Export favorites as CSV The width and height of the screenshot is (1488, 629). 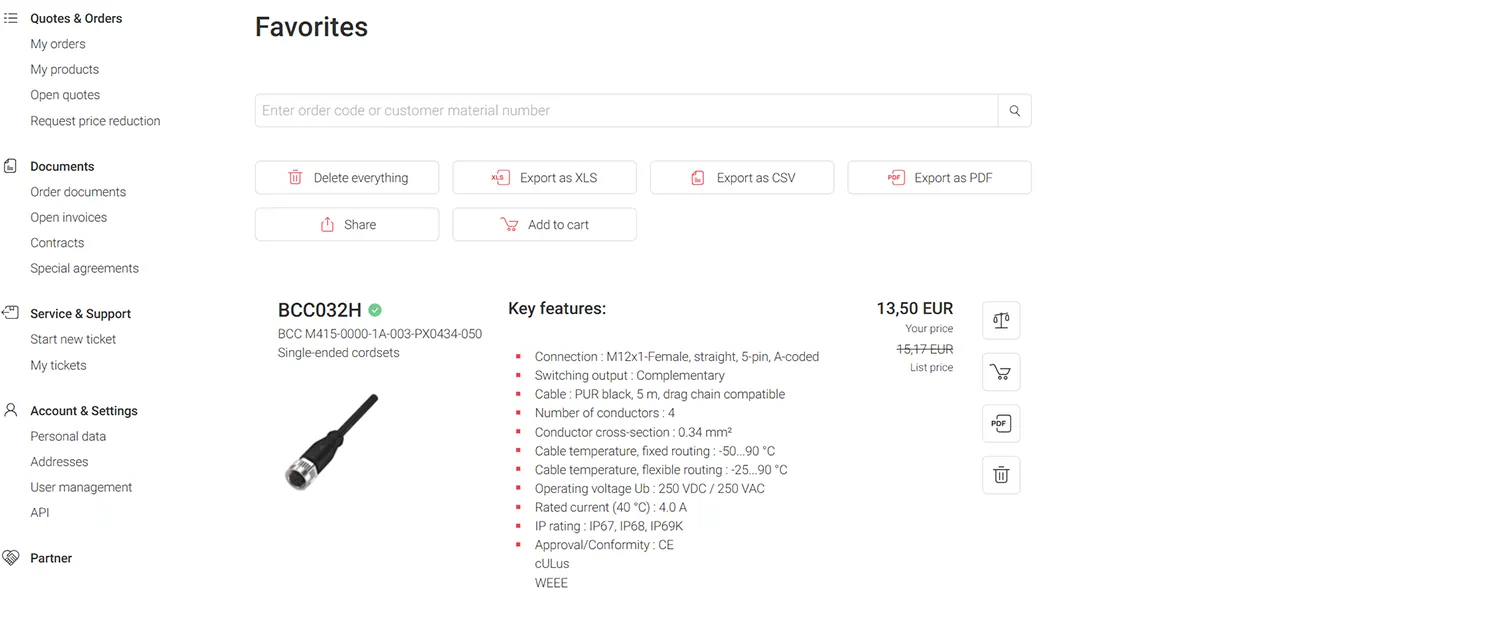[x=741, y=178]
